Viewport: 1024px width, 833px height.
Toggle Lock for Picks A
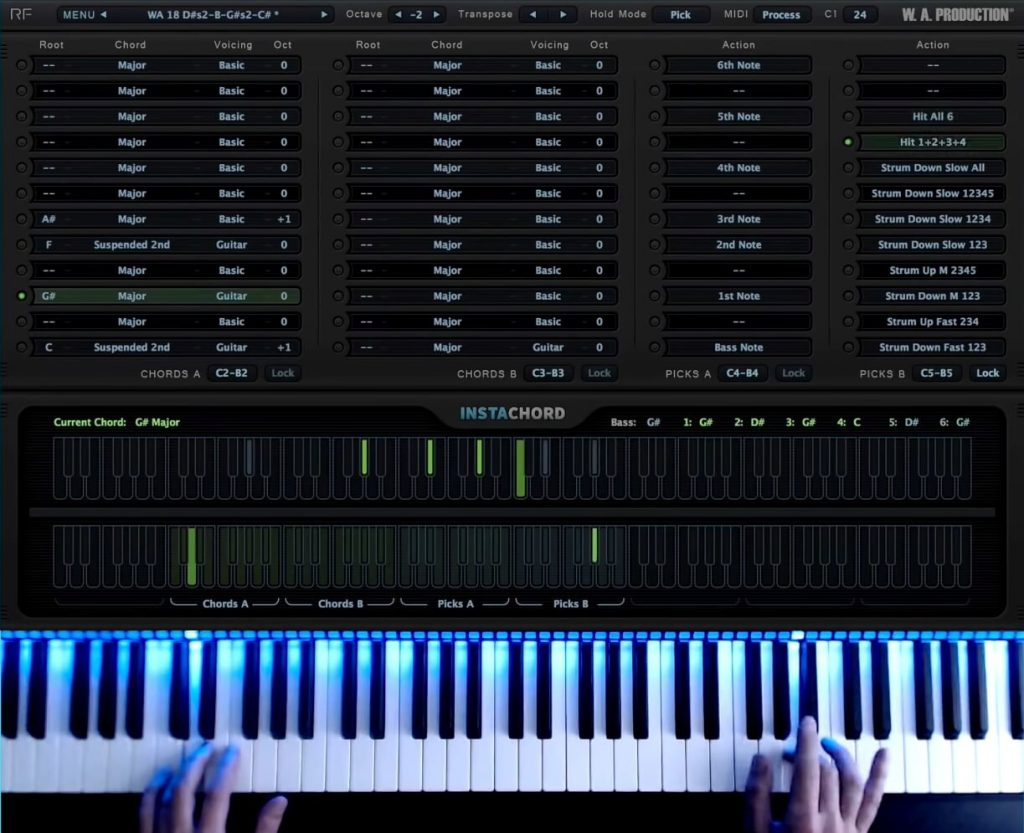[x=793, y=373]
